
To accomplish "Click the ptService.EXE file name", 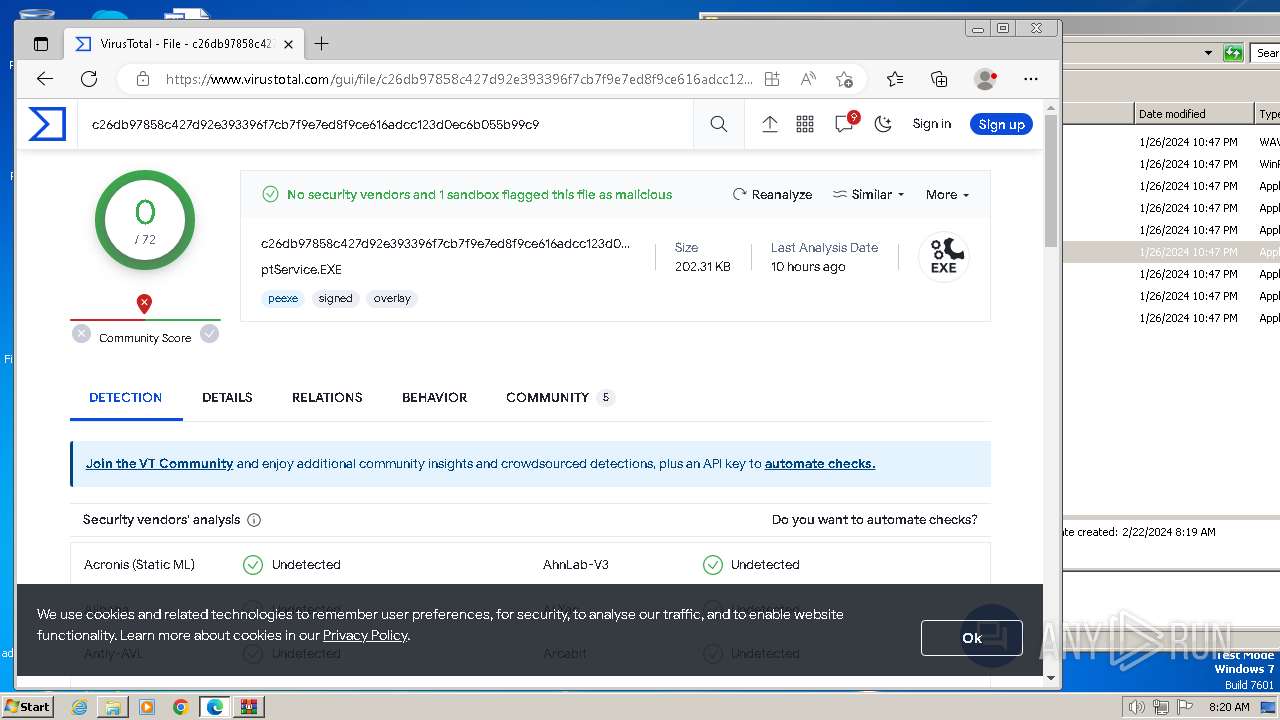I will tap(301, 269).
